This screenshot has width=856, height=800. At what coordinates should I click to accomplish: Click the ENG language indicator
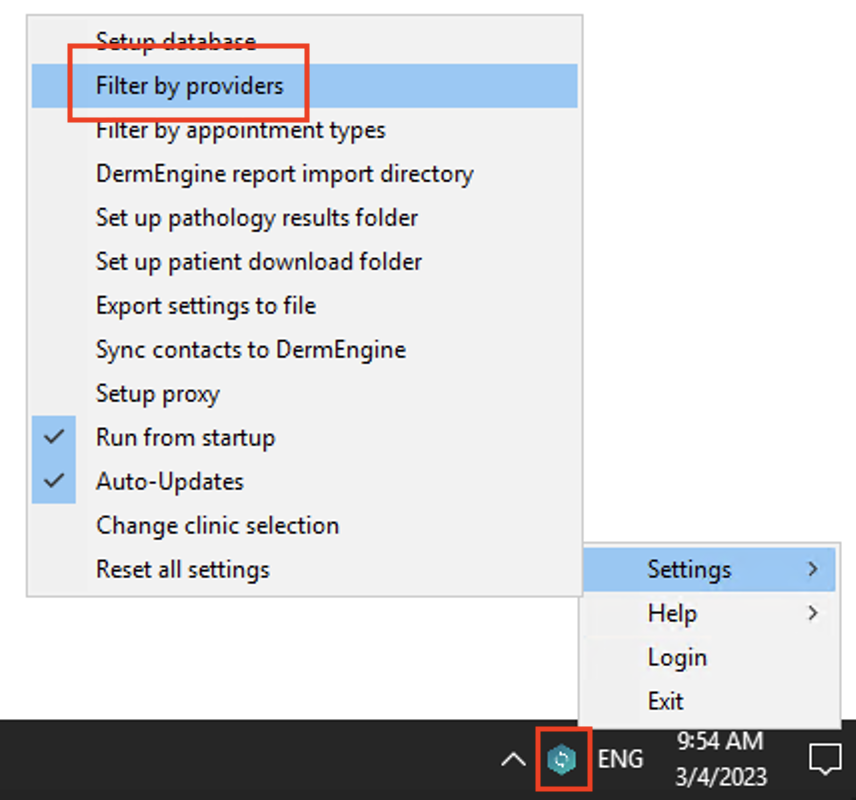coord(620,760)
